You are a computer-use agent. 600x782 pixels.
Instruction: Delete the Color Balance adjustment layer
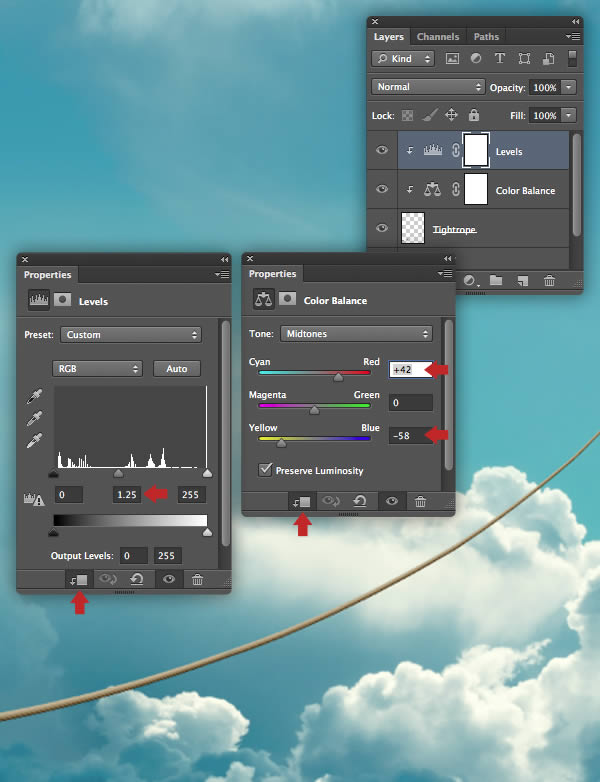(420, 501)
